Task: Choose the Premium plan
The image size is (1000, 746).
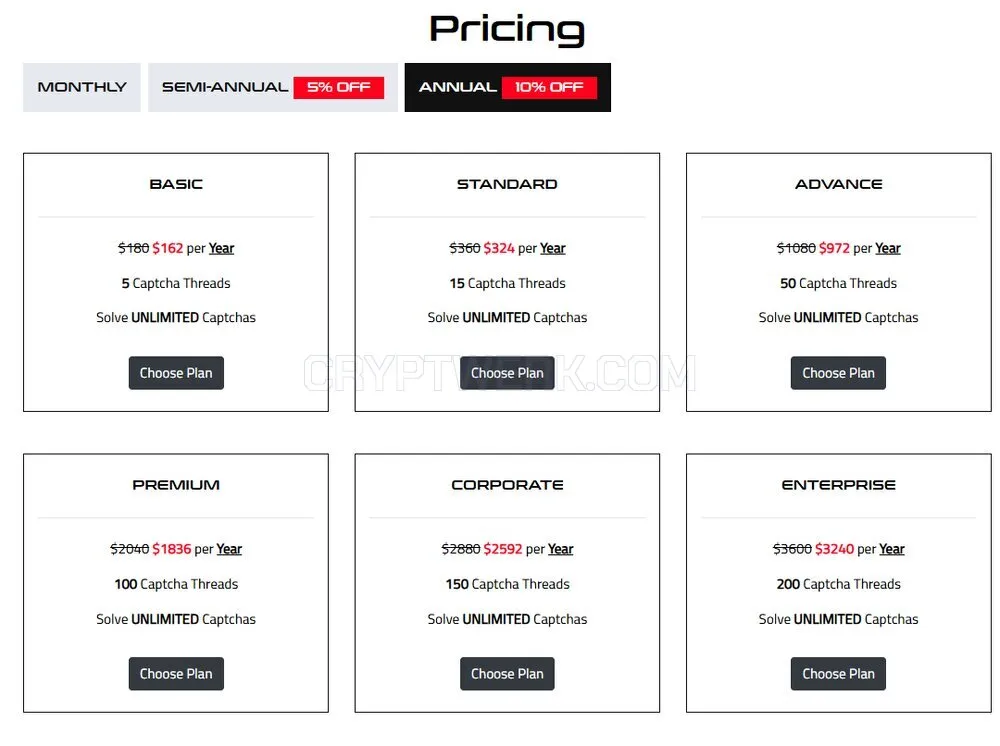Action: coord(176,674)
